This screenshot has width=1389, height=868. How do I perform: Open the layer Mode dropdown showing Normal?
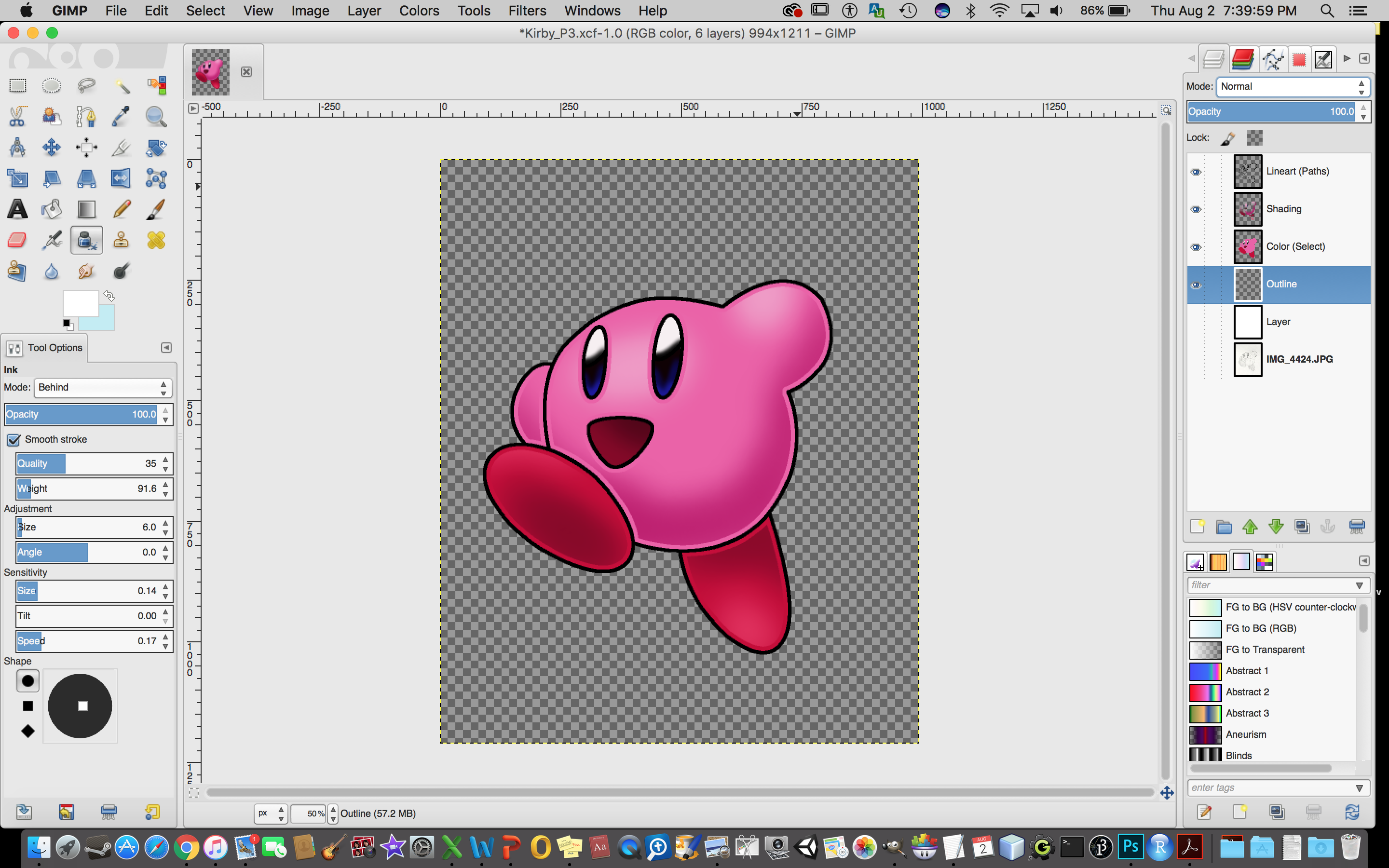[1293, 87]
